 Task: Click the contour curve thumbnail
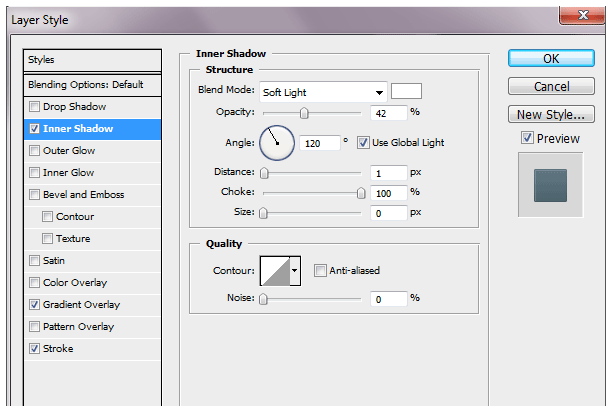[x=274, y=270]
